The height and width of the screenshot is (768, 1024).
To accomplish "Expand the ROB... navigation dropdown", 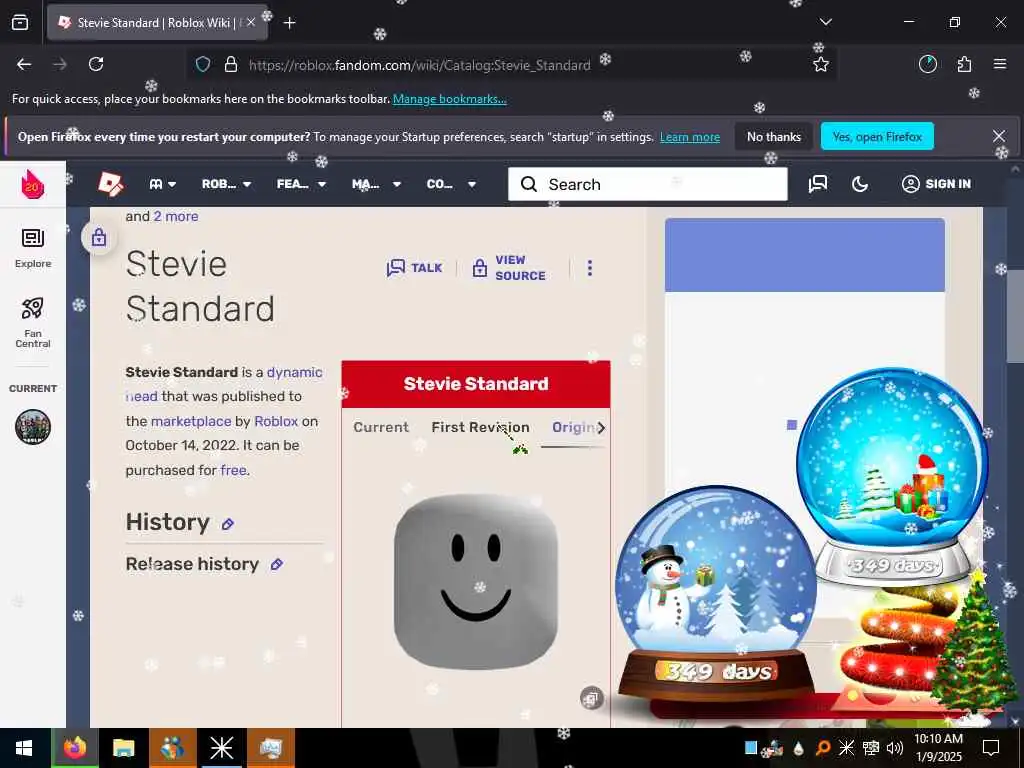I will point(226,184).
